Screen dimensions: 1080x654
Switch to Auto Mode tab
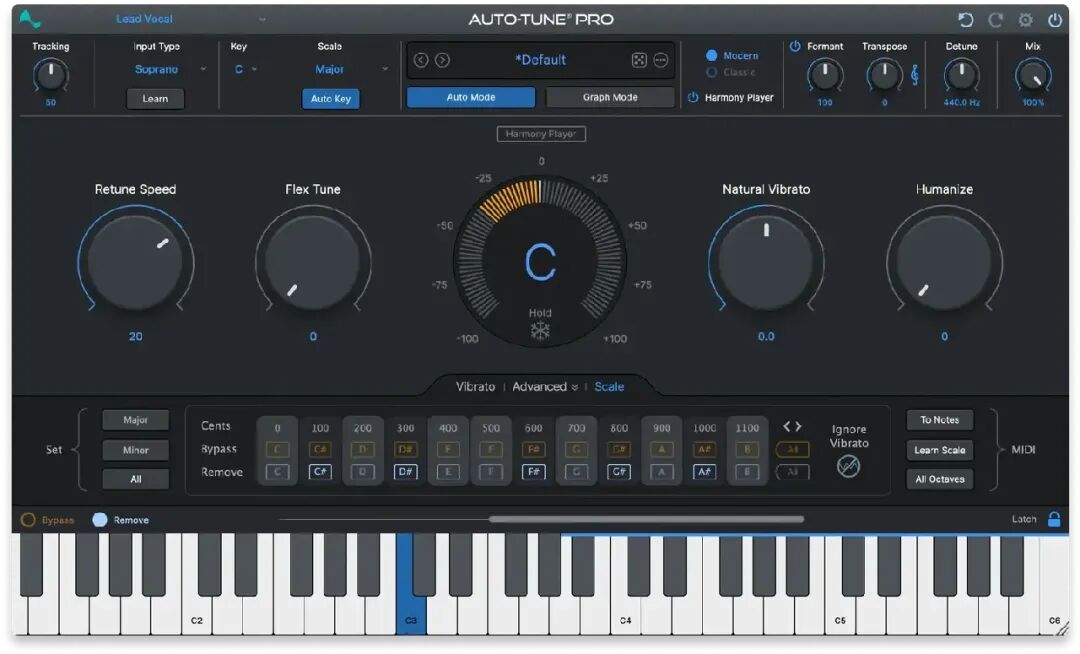pyautogui.click(x=470, y=97)
